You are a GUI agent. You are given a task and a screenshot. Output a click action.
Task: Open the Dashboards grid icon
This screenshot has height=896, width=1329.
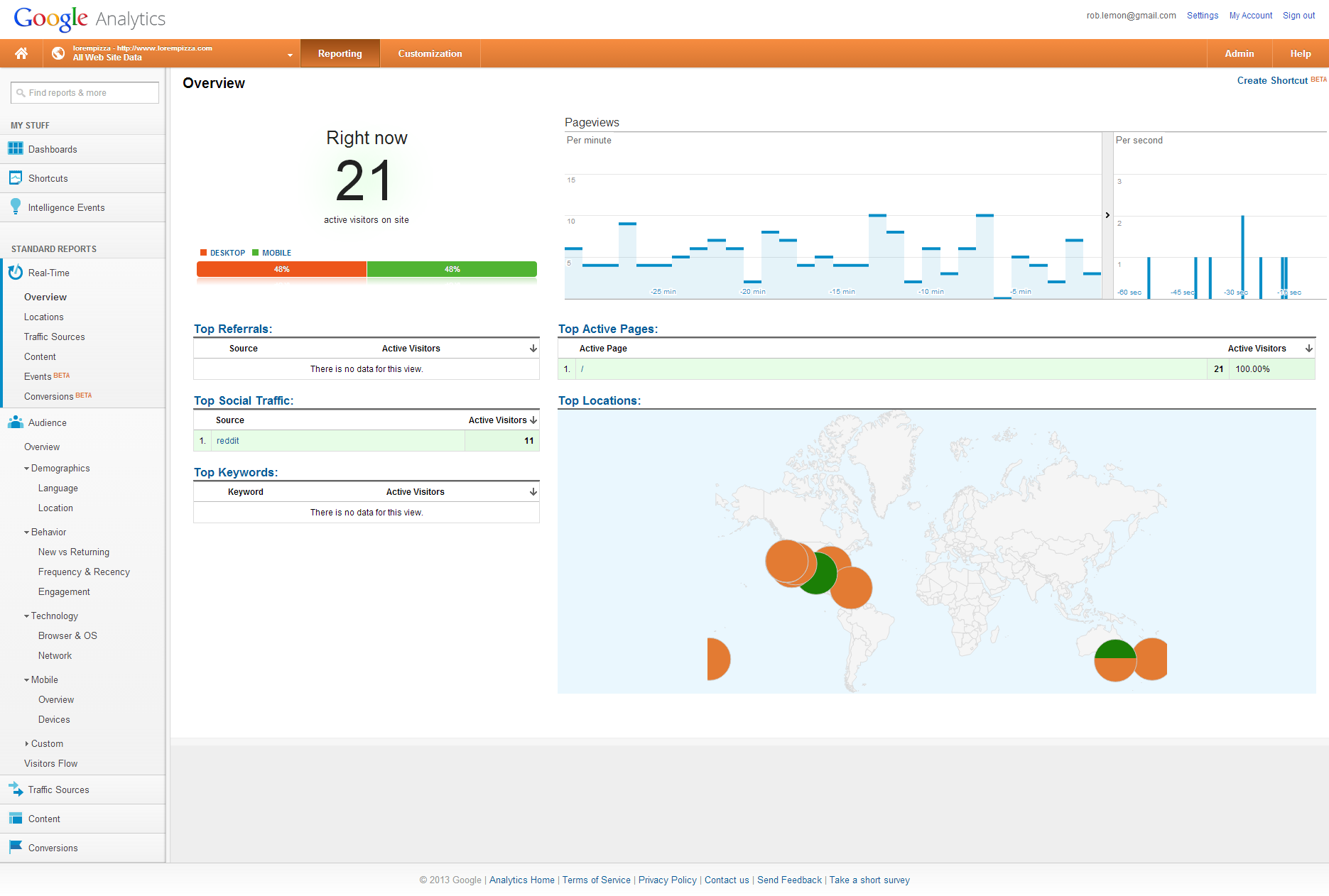coord(16,148)
